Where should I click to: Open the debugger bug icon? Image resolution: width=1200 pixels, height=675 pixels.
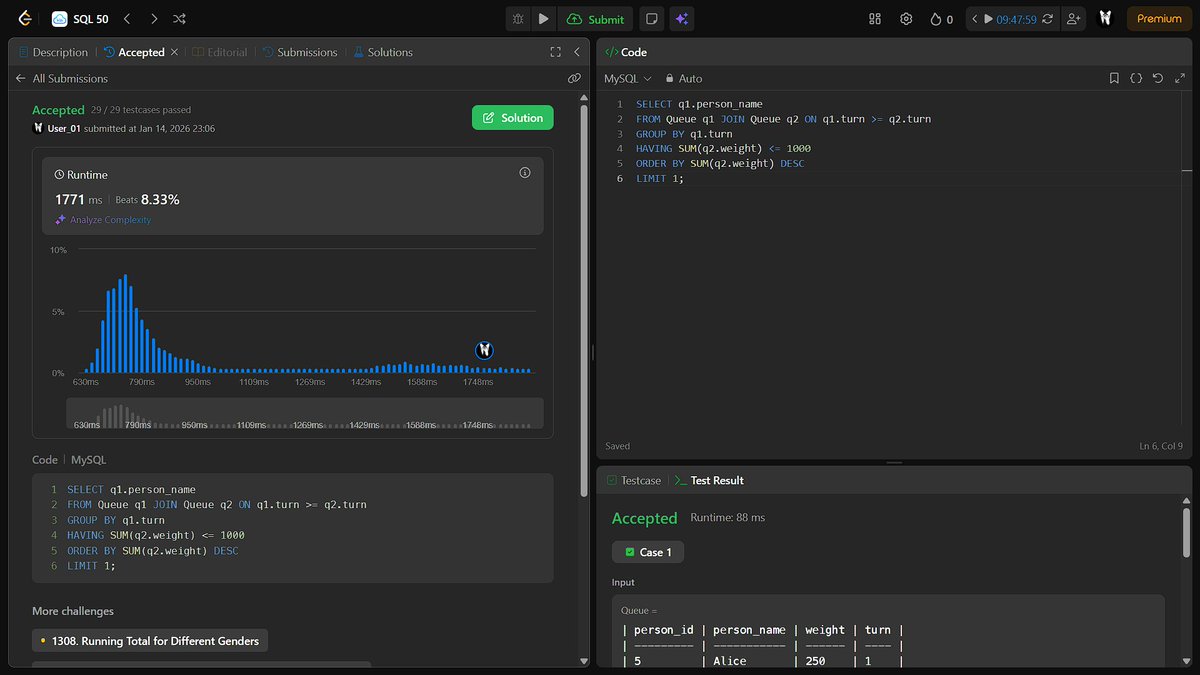point(518,18)
